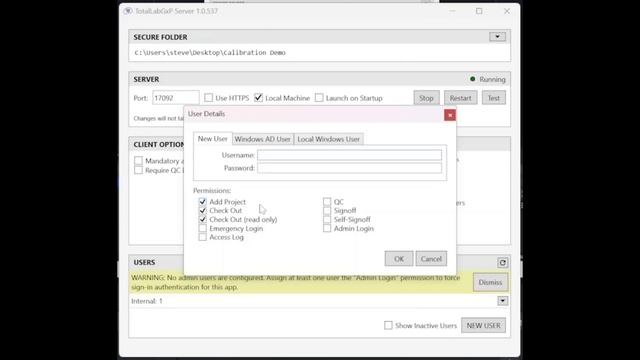Focus the Password input field
This screenshot has width=640, height=360.
349,168
